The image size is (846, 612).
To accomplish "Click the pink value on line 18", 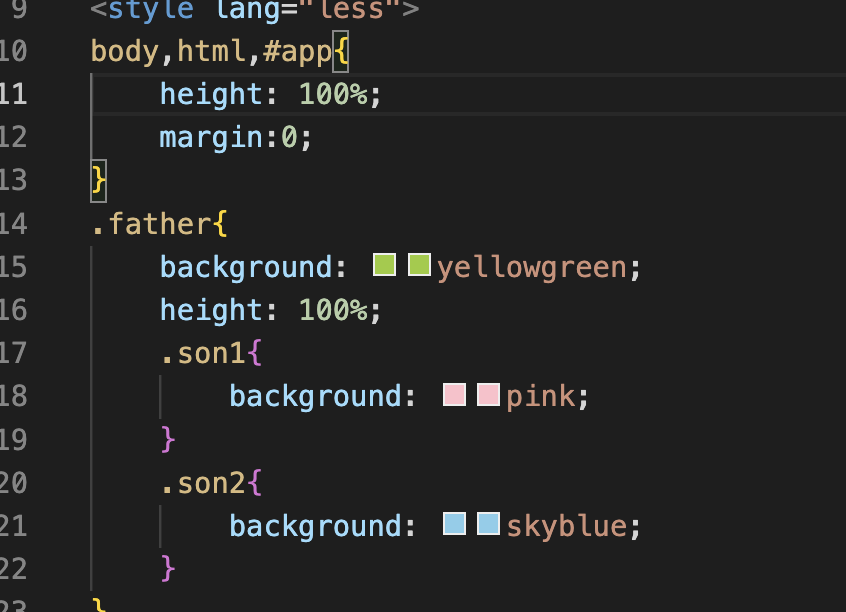I will coord(541,397).
